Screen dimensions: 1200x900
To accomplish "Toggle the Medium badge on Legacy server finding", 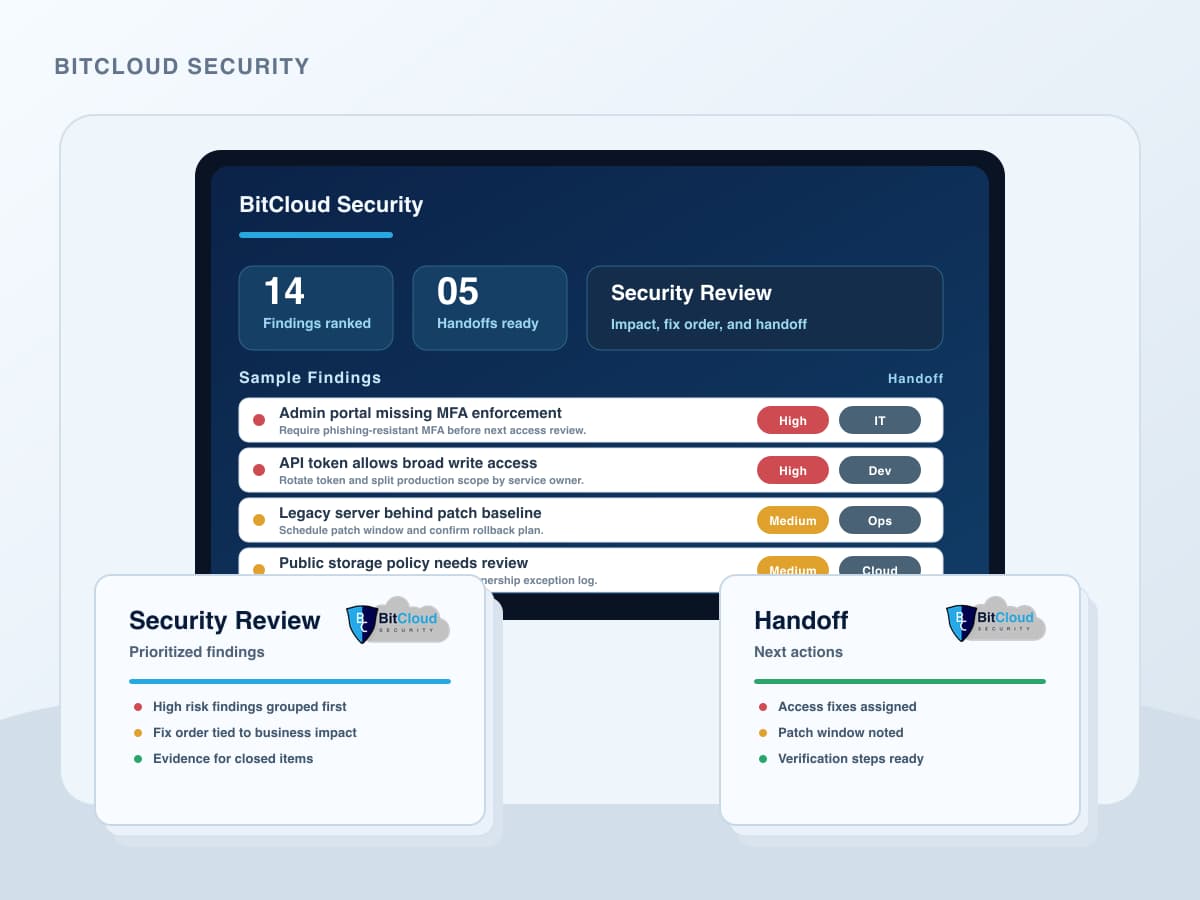I will tap(793, 520).
